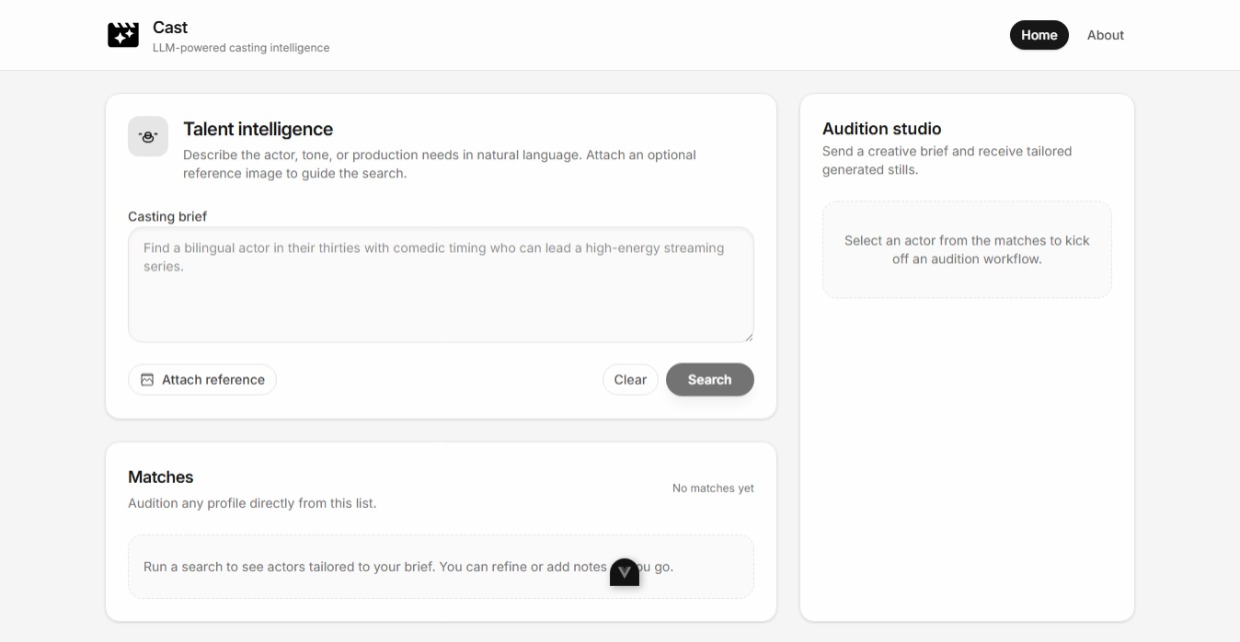The height and width of the screenshot is (642, 1240).
Task: Click the Matches section heading
Action: [161, 477]
